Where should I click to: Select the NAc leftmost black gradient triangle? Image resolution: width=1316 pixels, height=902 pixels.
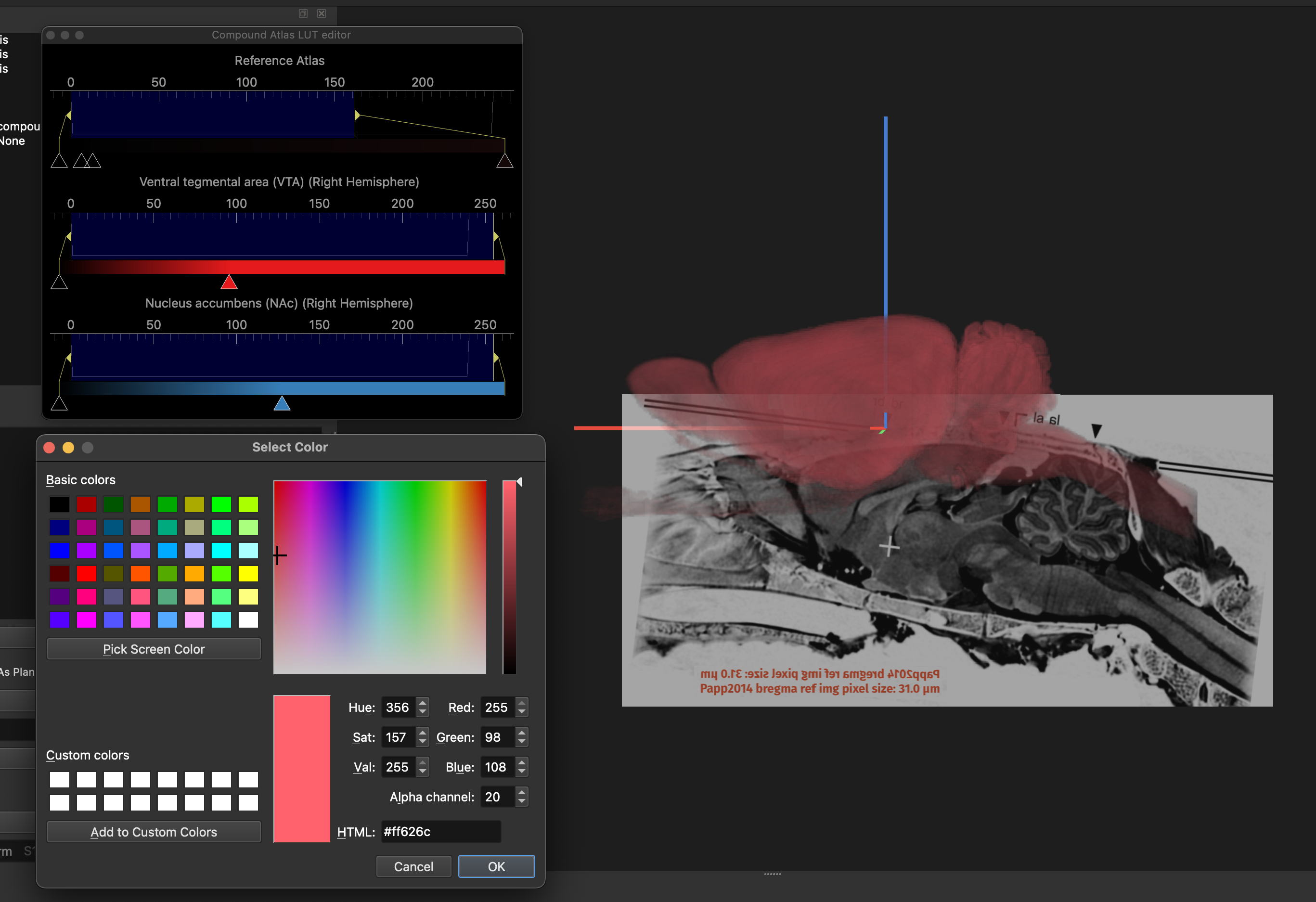tap(60, 403)
